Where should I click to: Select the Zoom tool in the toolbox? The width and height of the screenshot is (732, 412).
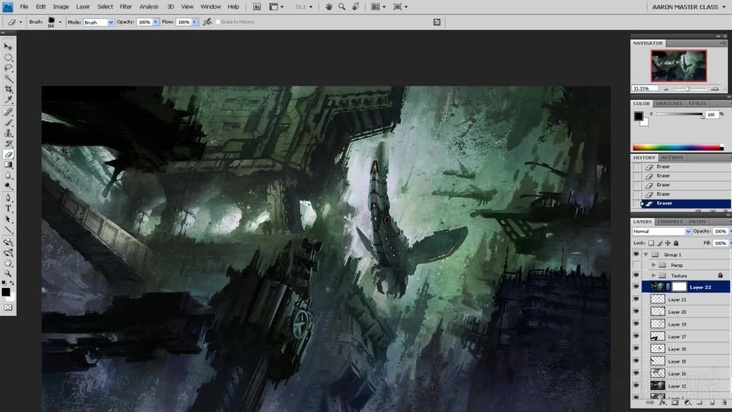click(8, 273)
